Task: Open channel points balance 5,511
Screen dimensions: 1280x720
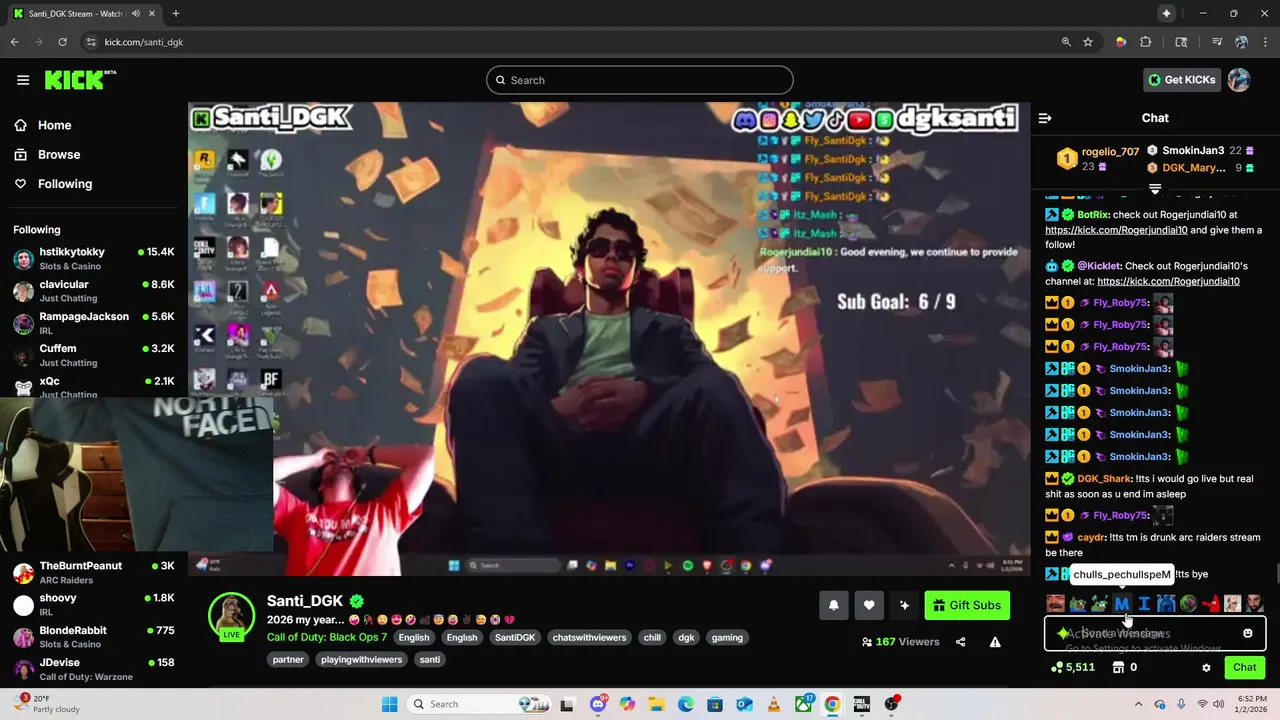Action: (1073, 667)
